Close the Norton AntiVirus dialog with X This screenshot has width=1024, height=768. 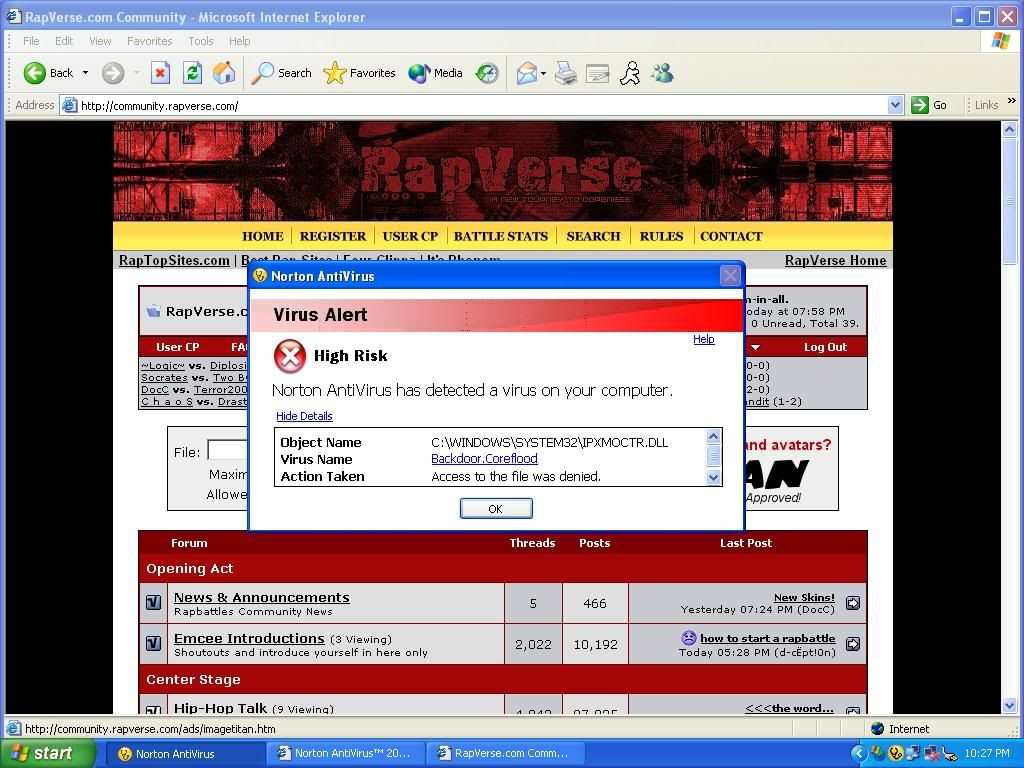point(729,276)
